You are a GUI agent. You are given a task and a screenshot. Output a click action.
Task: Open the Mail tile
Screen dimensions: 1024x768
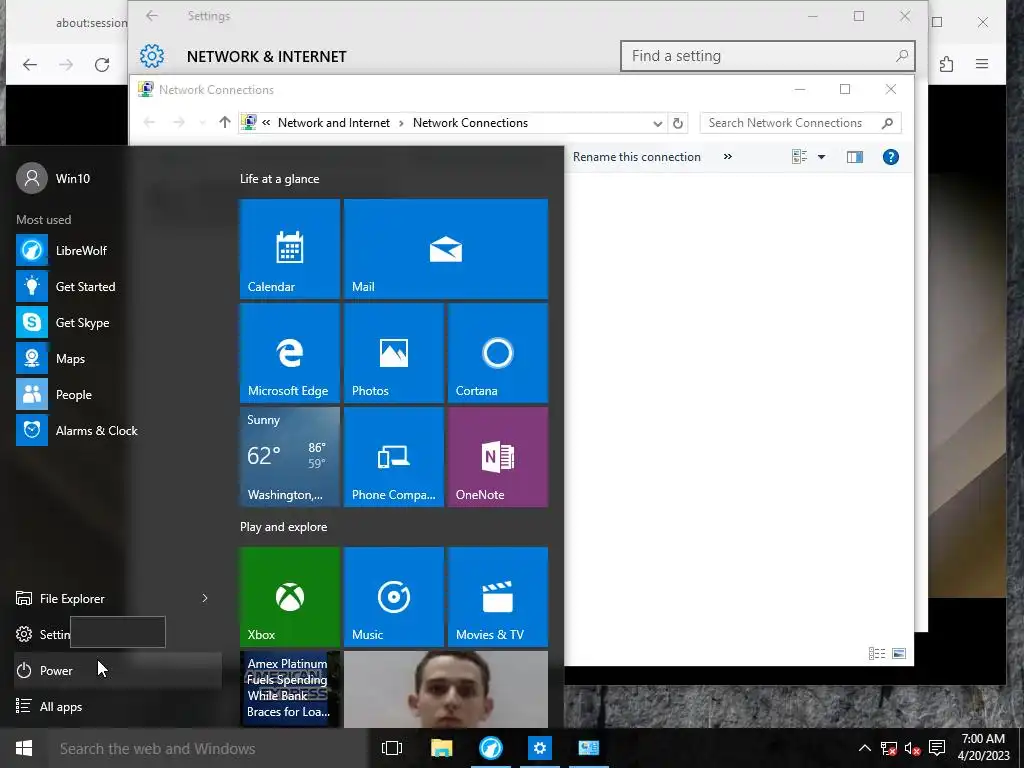click(x=445, y=249)
